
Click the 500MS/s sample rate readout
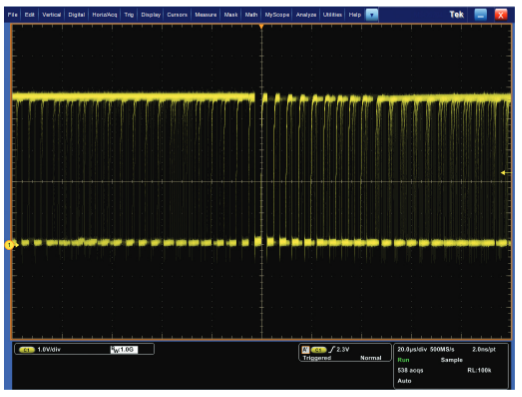coord(442,350)
